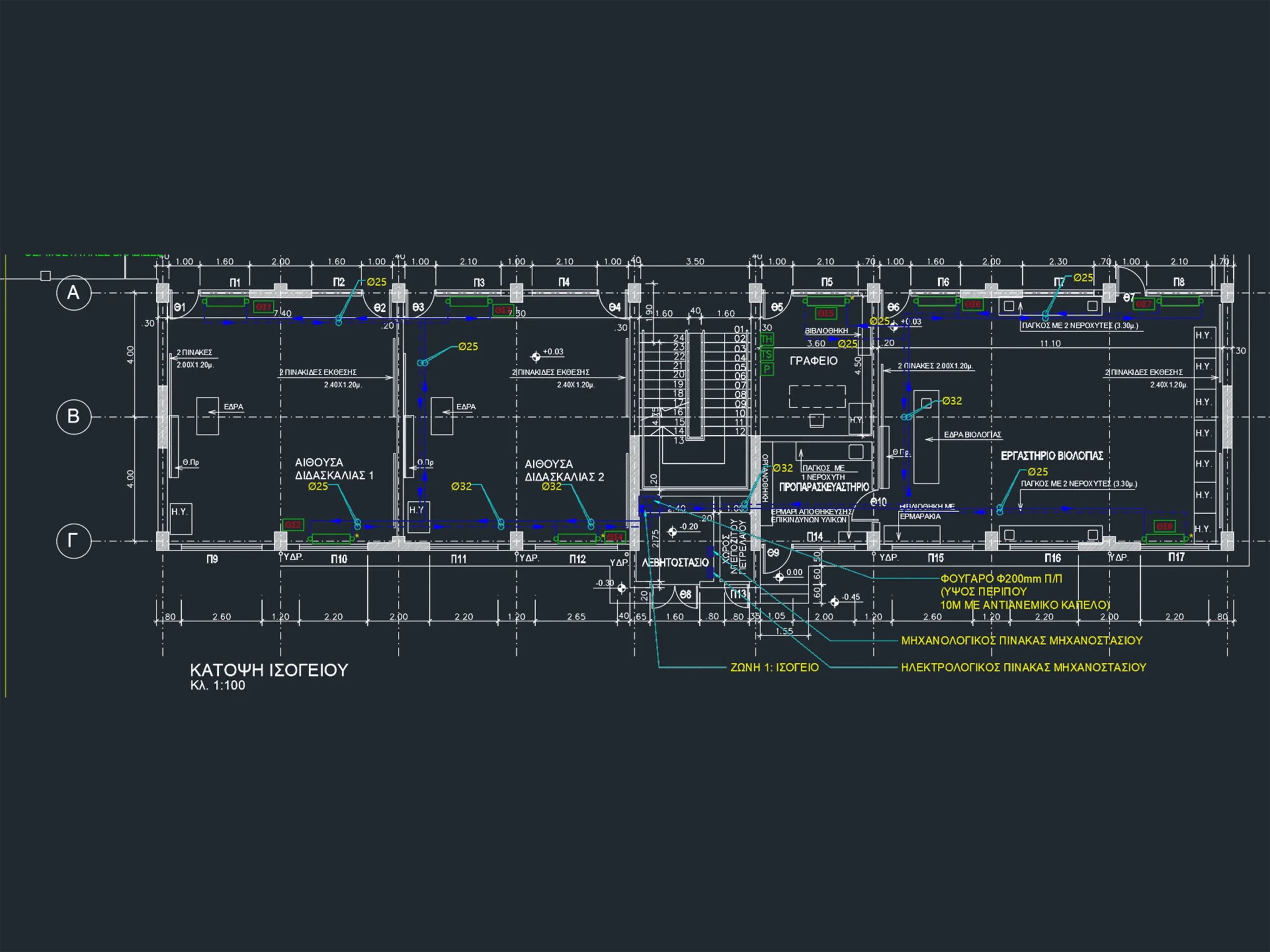Viewport: 1270px width, 952px height.
Task: Select the red ΘΣ2 radiator tag
Action: [293, 525]
